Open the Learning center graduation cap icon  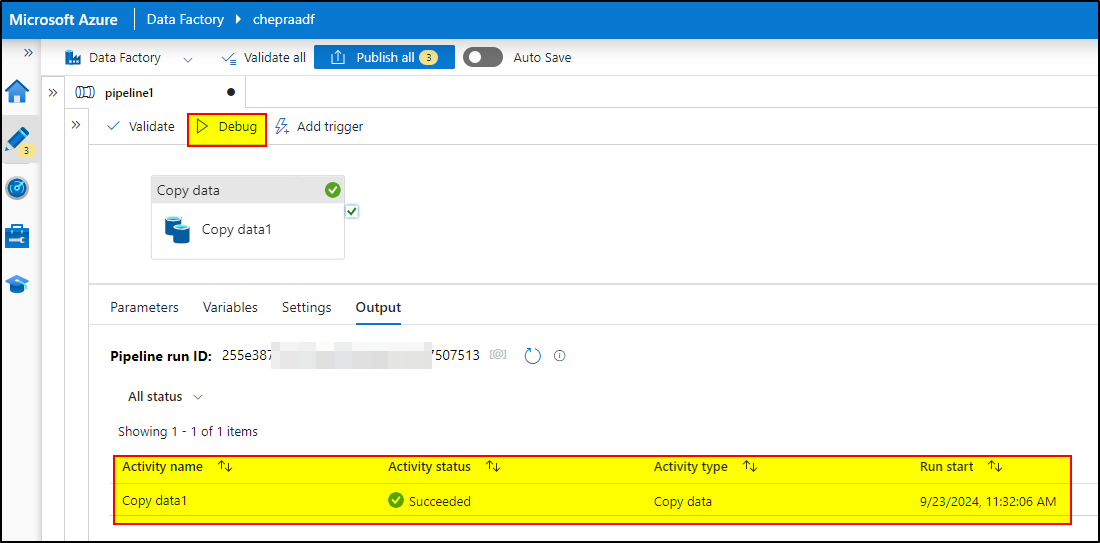pyautogui.click(x=18, y=284)
